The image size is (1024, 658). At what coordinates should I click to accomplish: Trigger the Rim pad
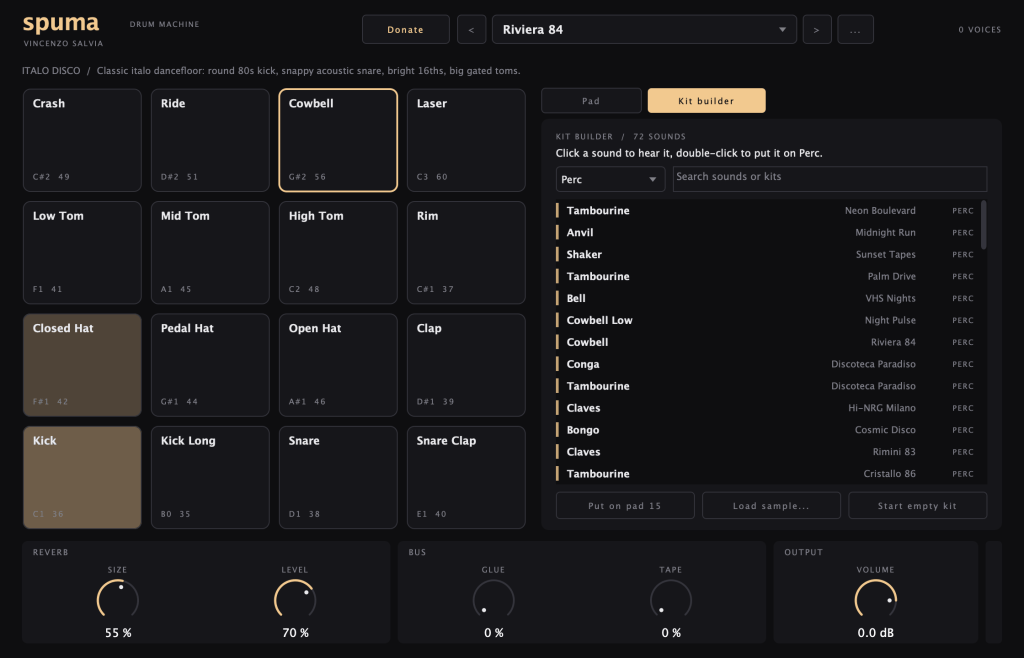click(x=466, y=253)
